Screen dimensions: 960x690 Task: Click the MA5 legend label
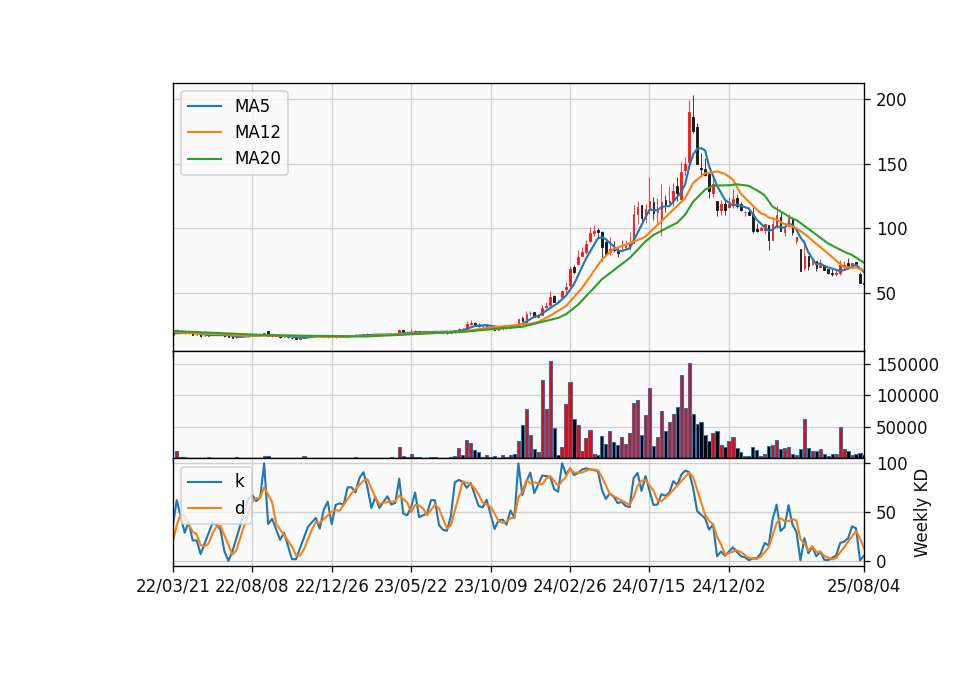click(x=252, y=106)
